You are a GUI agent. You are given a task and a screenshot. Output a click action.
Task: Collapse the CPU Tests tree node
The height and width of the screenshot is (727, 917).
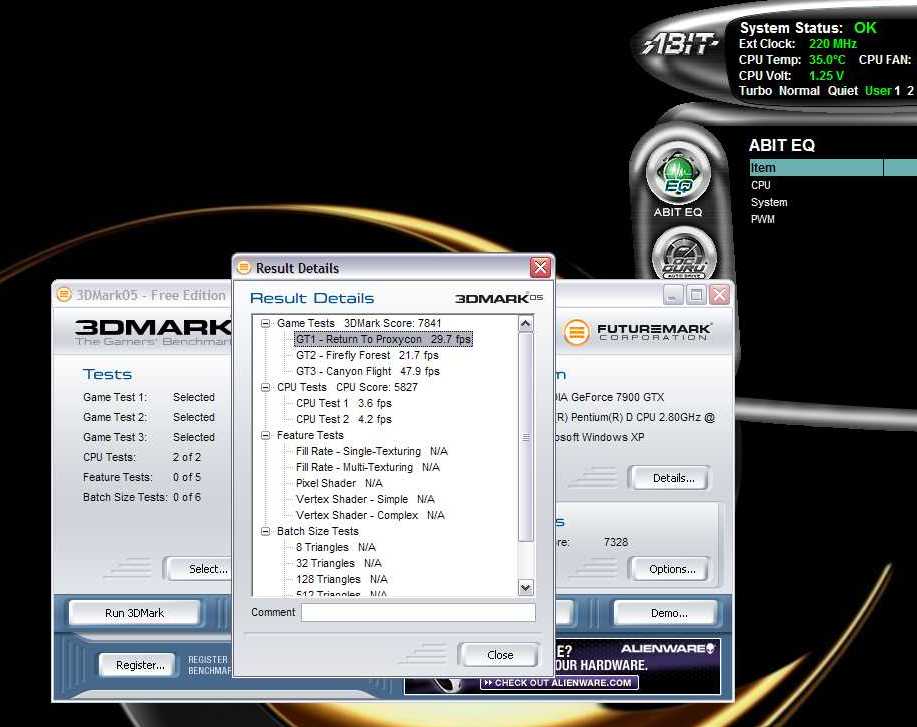266,387
